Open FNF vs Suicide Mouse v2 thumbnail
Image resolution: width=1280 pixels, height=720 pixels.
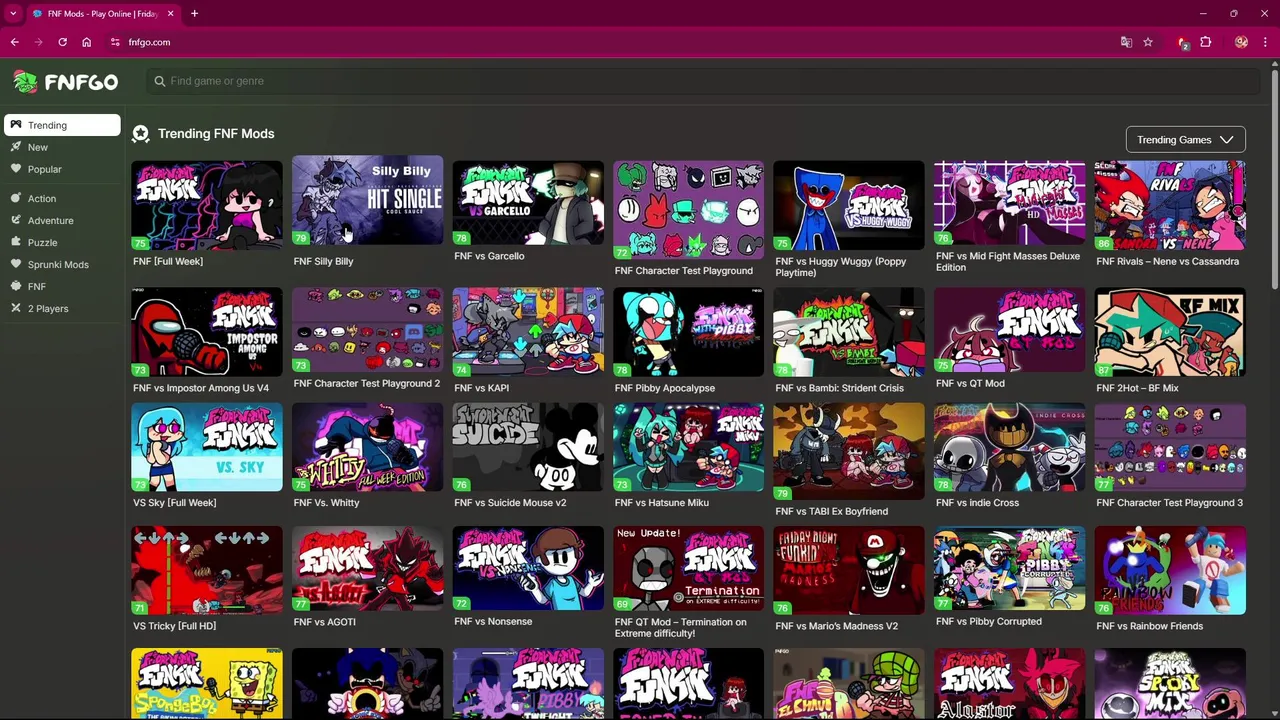coord(528,447)
